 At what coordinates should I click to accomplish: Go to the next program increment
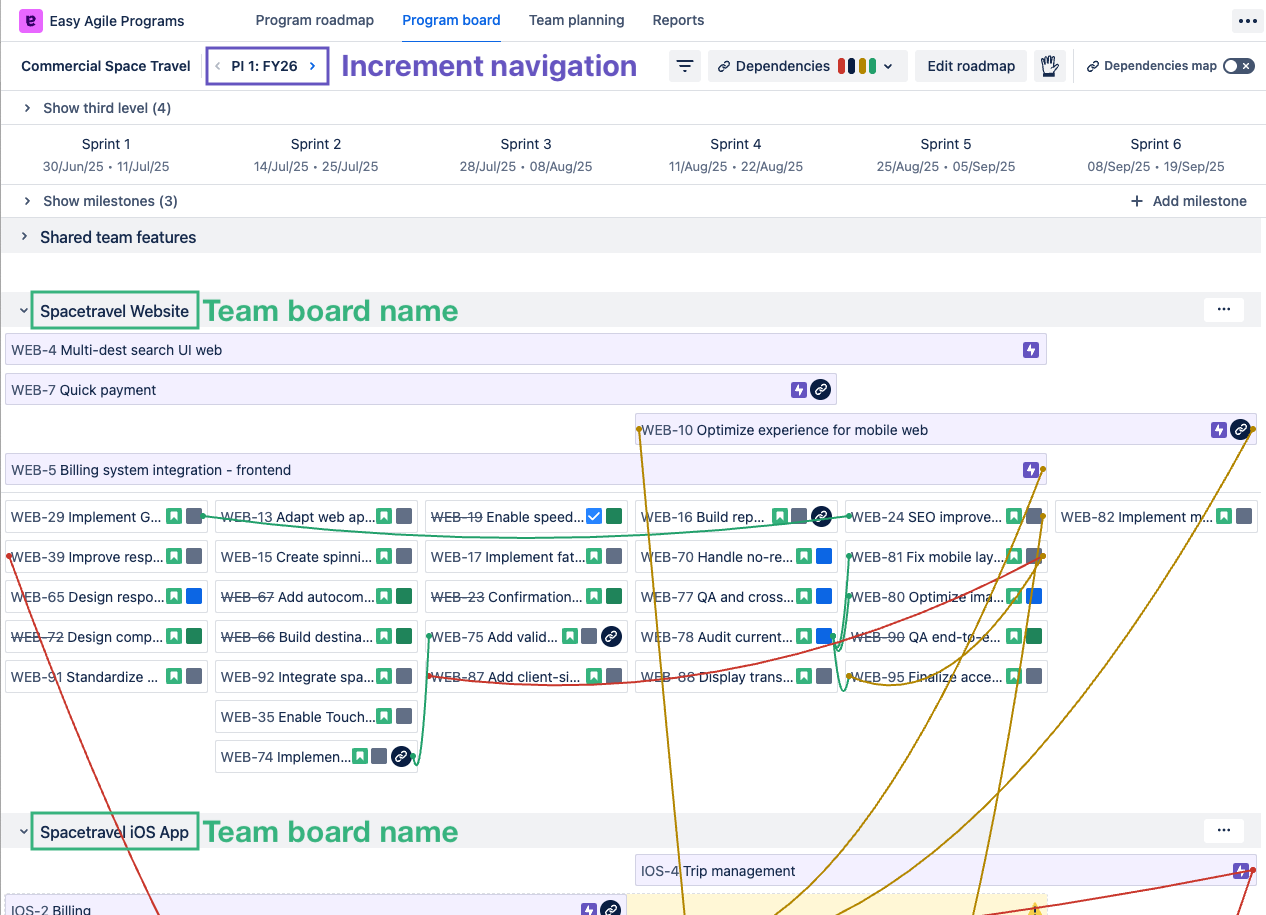313,66
